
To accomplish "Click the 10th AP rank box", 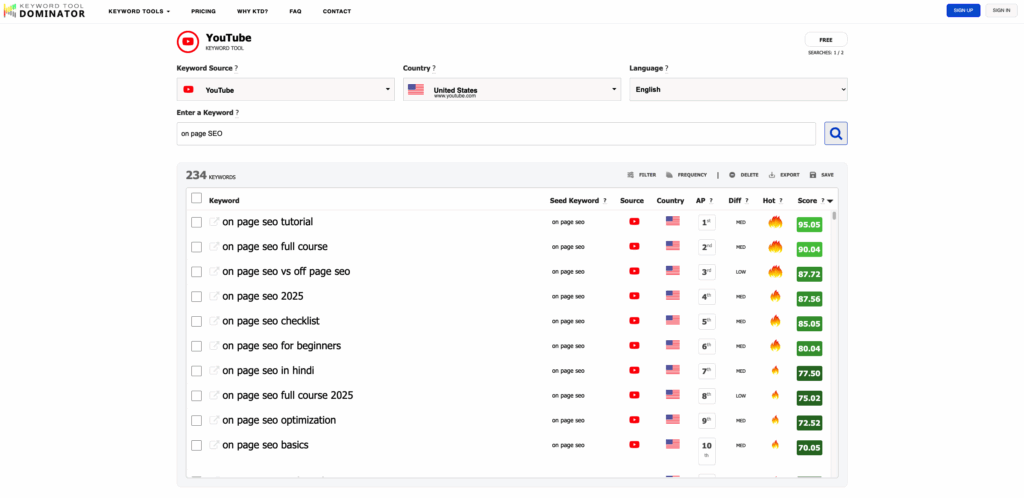I will click(x=707, y=451).
